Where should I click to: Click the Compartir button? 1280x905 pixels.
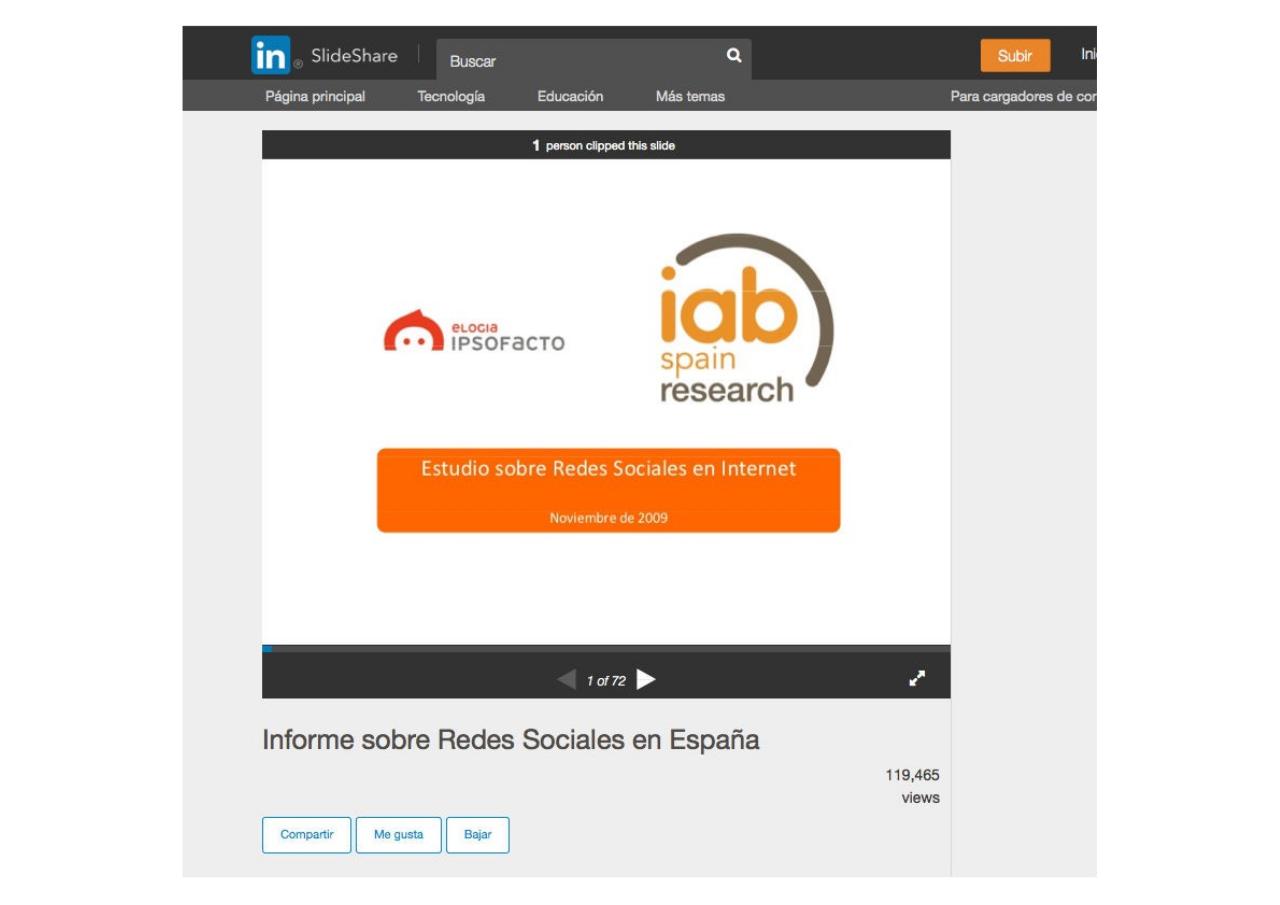click(307, 835)
